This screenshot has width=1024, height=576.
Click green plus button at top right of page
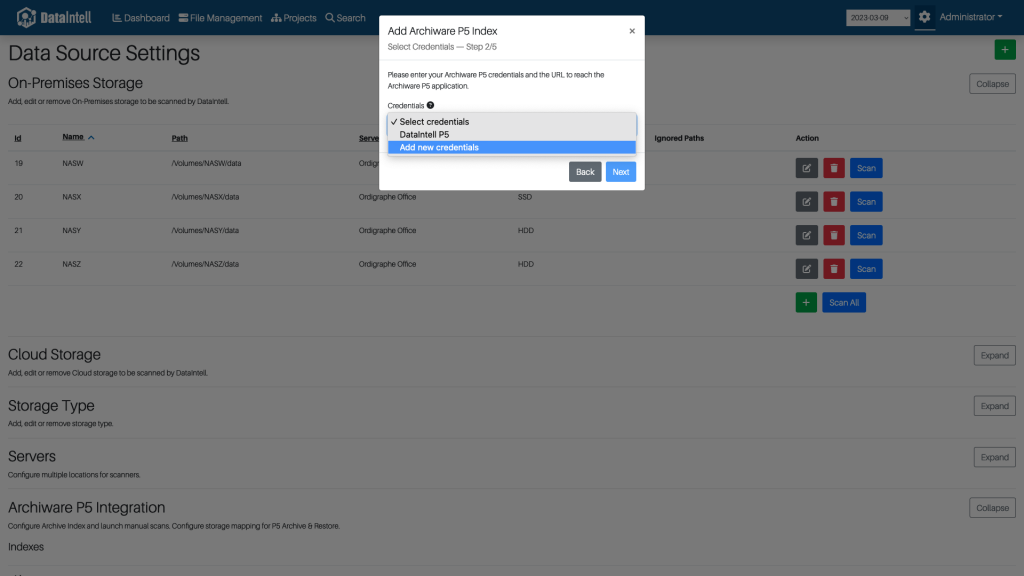coord(1005,50)
